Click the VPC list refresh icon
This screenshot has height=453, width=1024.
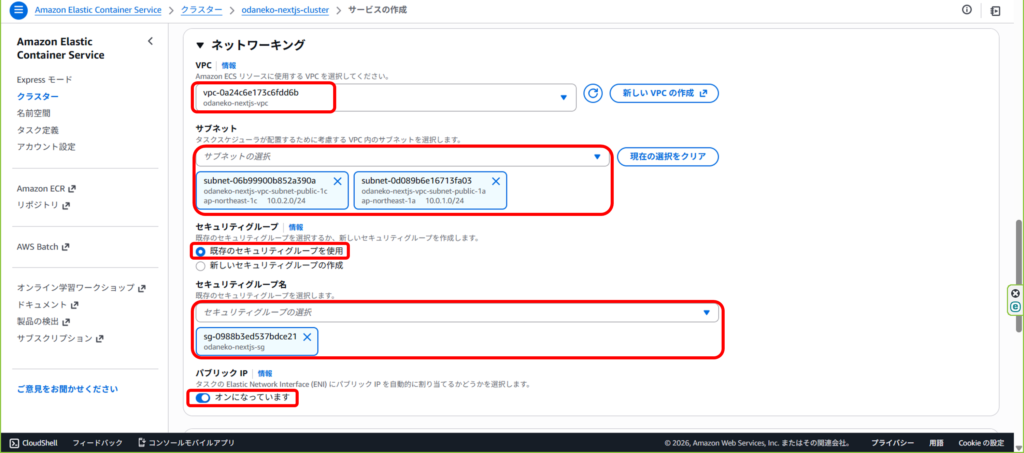(593, 93)
